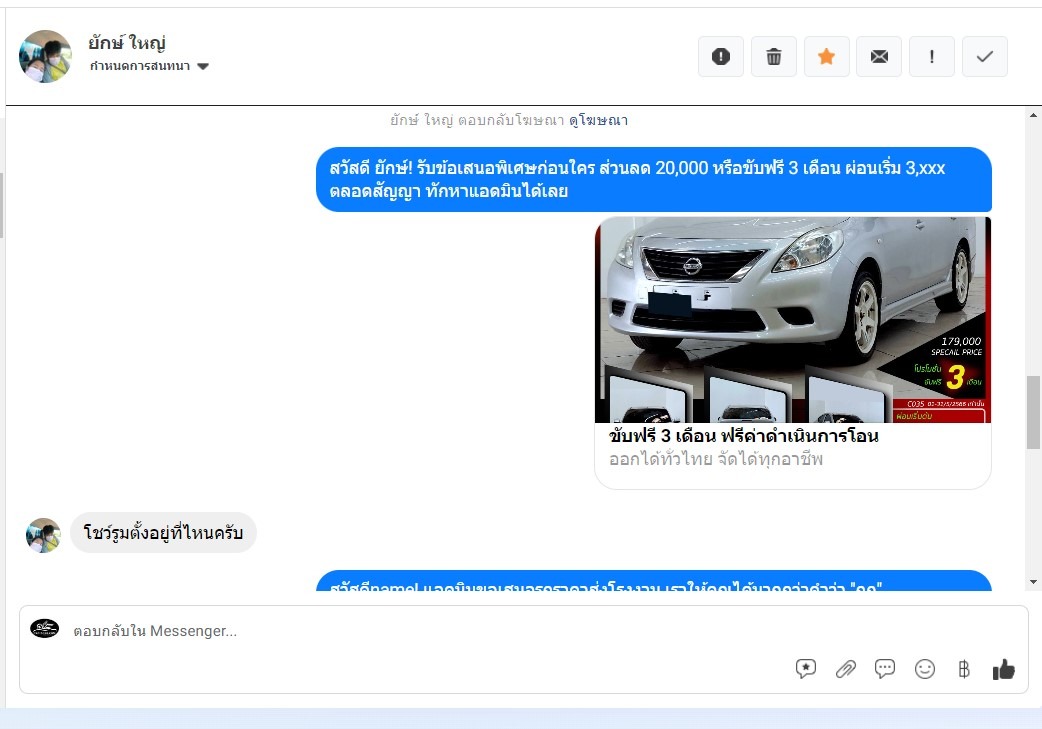1042x729 pixels.
Task: Click sender avatar beside showroom question
Action: [43, 536]
